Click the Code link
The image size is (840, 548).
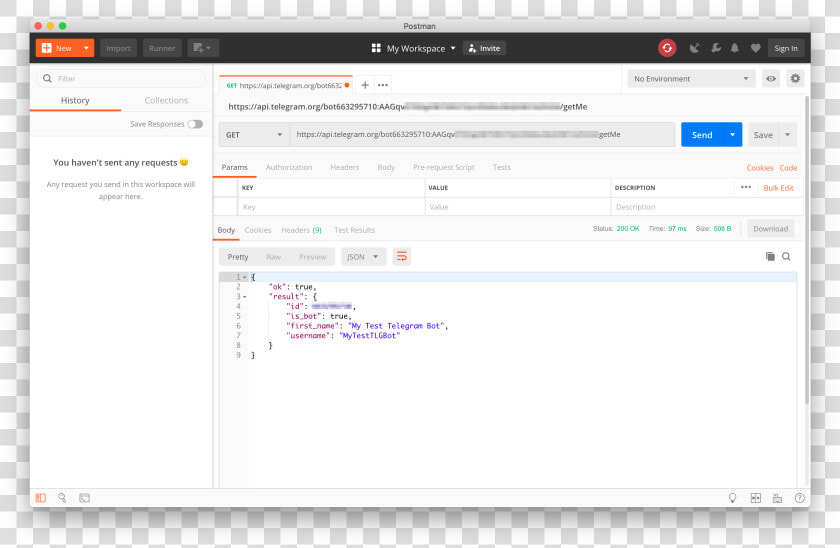click(788, 168)
